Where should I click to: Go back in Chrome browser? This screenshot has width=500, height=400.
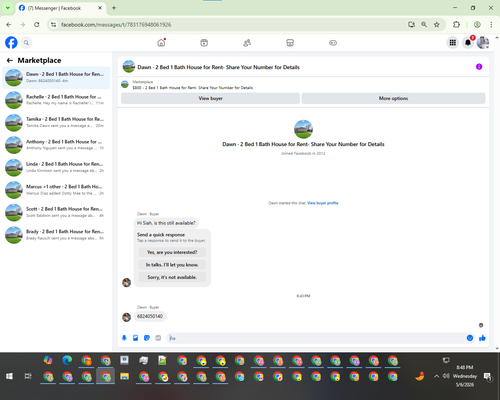[x=9, y=25]
